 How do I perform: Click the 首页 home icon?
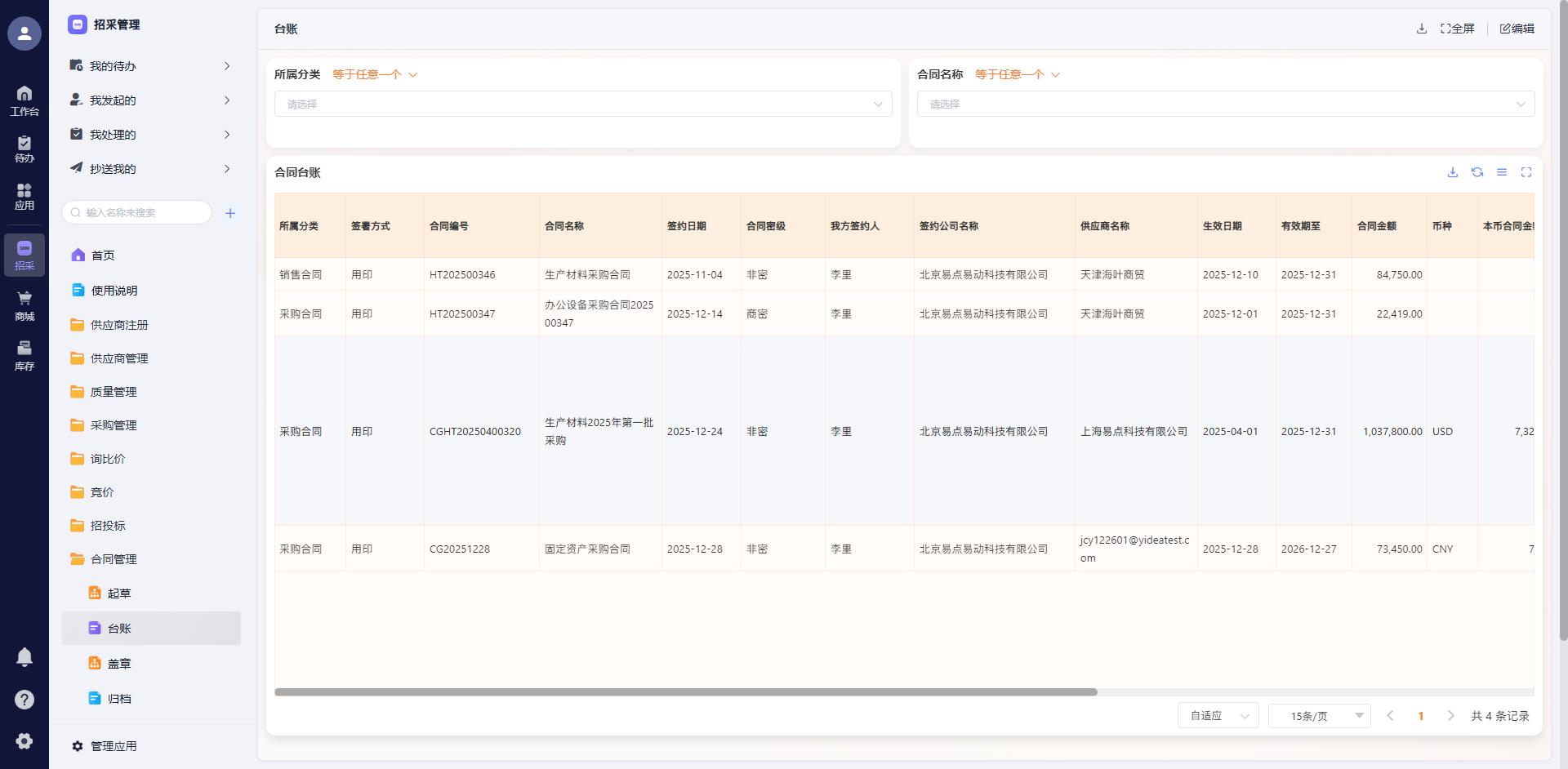78,256
